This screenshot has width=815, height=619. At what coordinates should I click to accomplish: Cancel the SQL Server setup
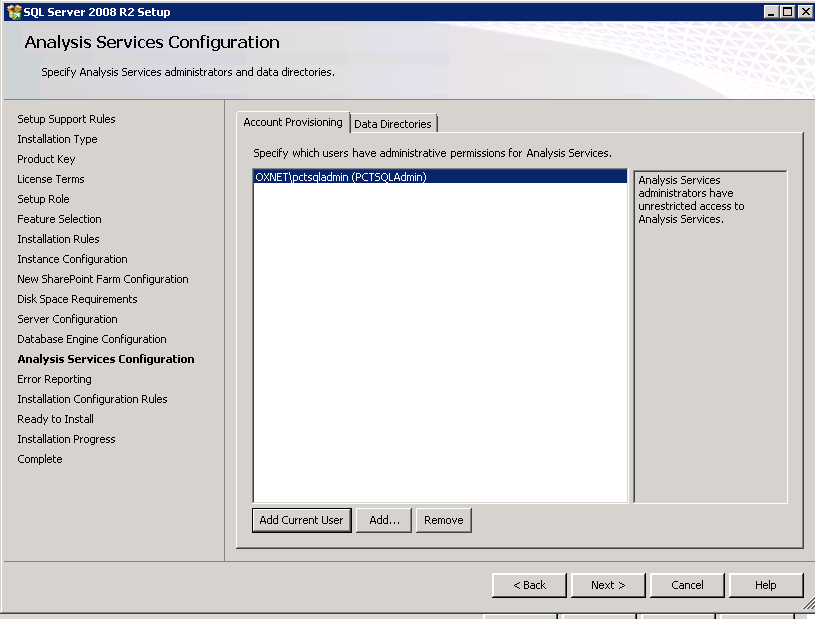pos(687,585)
